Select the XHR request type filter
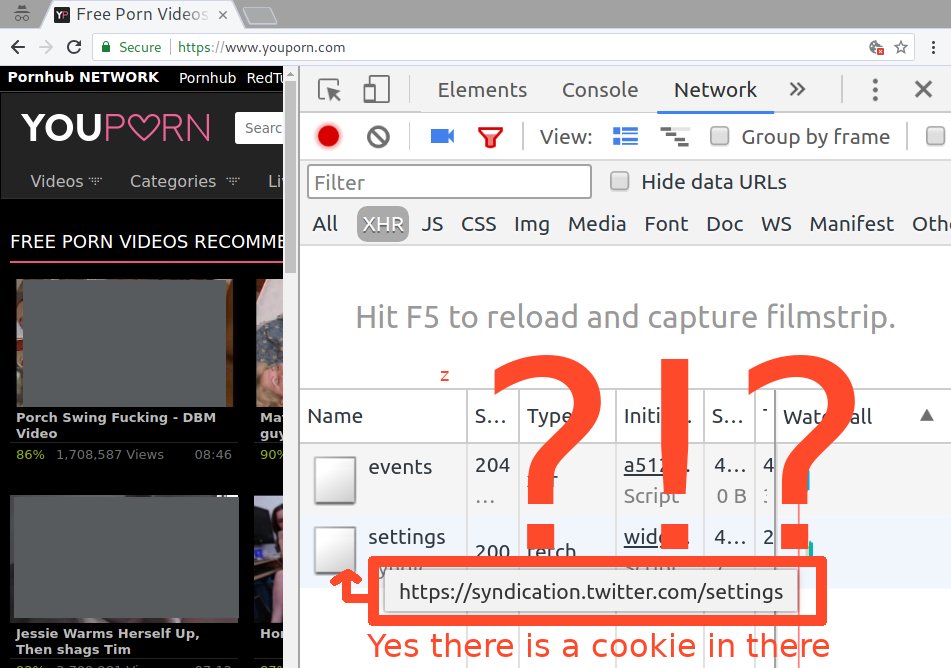This screenshot has width=951, height=668. point(383,224)
